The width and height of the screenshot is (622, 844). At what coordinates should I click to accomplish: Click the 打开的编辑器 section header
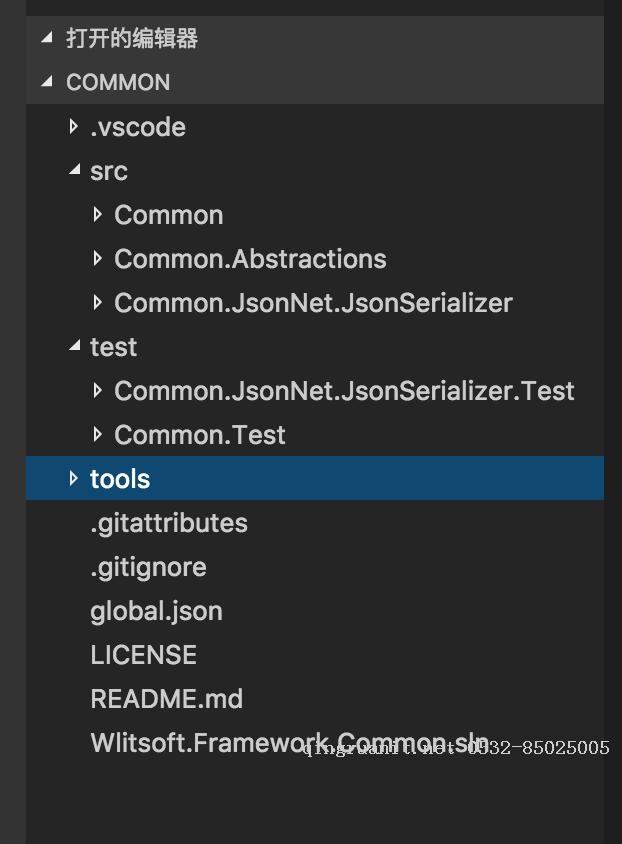tap(132, 38)
